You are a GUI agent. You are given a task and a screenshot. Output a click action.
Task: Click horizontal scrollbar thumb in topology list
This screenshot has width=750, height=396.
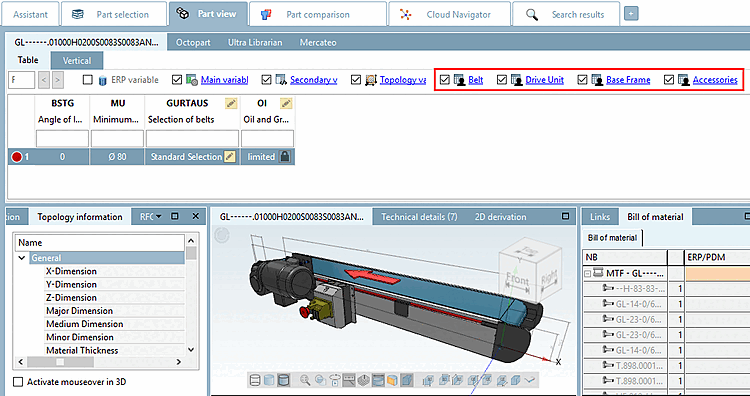pos(60,362)
